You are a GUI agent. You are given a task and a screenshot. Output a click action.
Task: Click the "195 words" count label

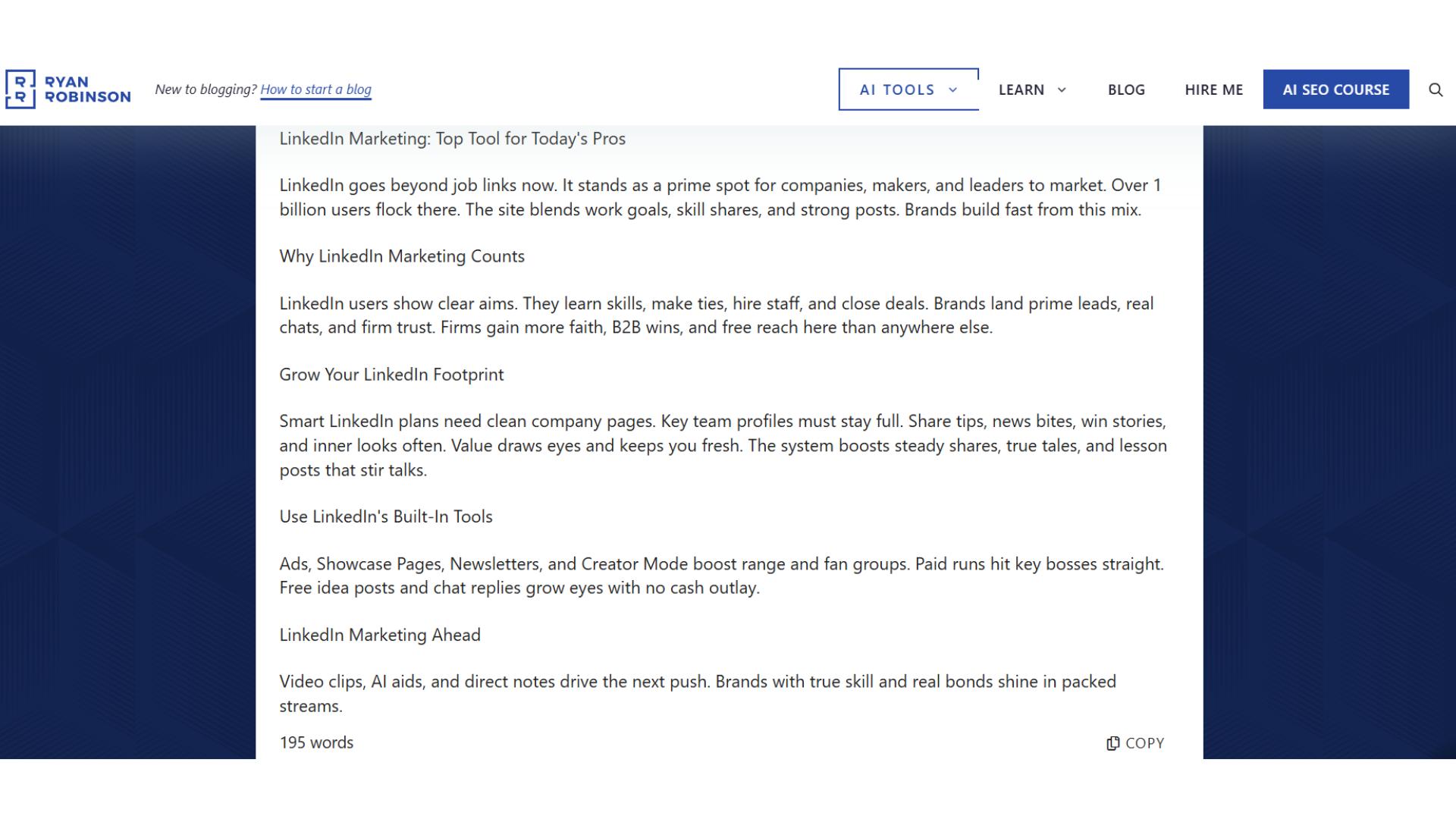(x=316, y=742)
